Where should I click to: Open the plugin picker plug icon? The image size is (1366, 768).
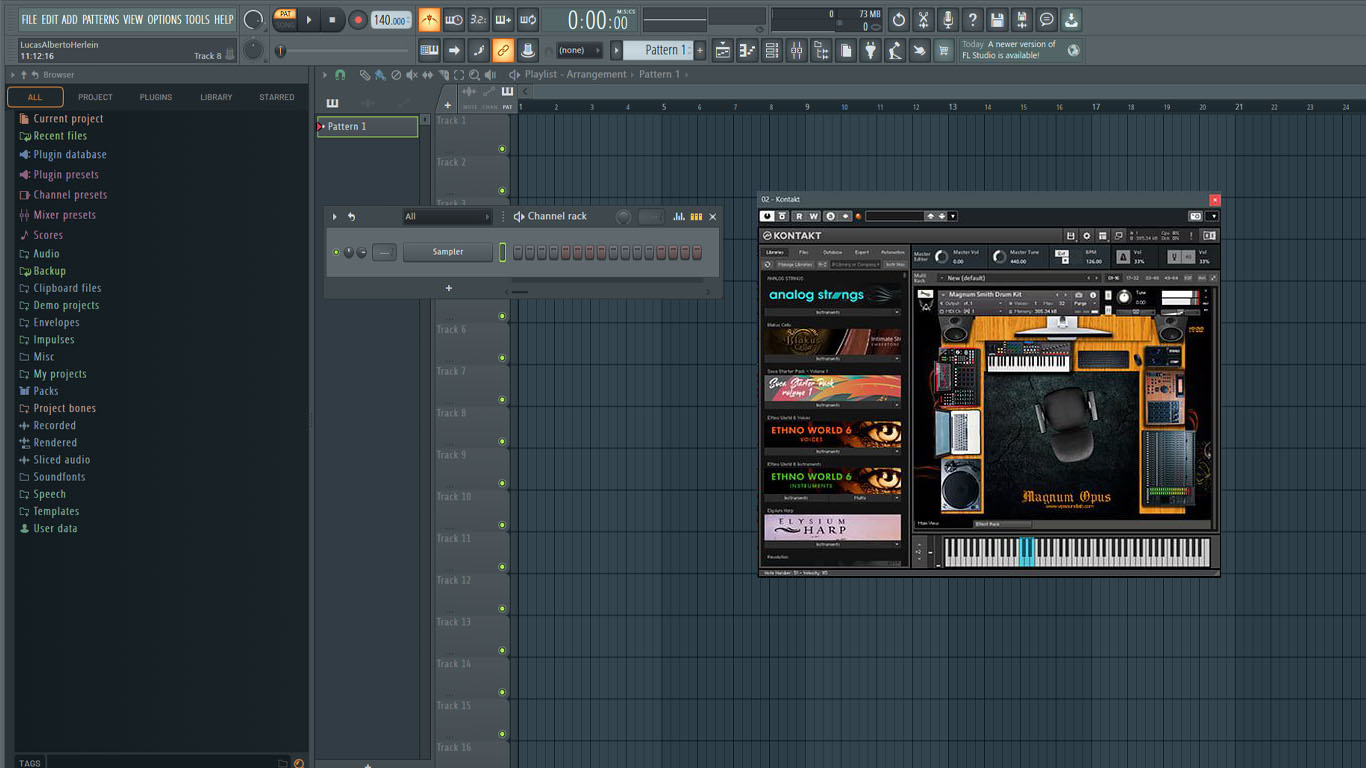869,50
